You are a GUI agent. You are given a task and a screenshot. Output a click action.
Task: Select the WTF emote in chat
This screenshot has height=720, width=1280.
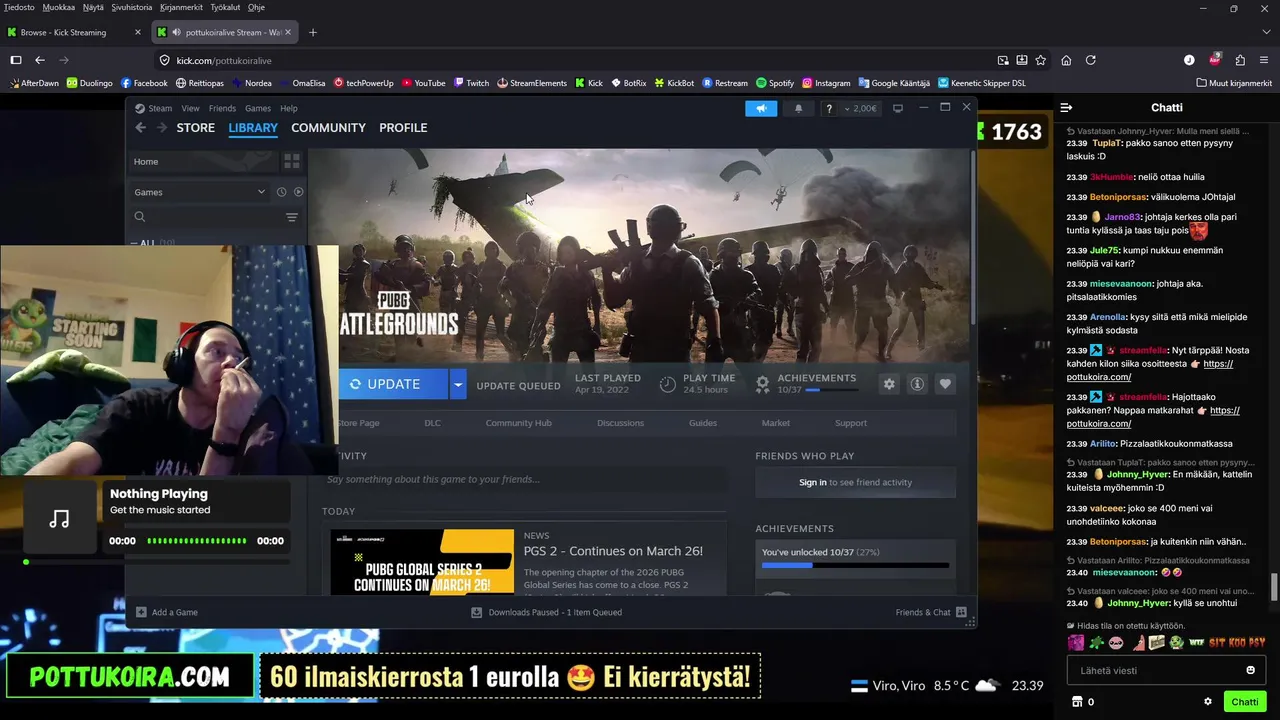pyautogui.click(x=1196, y=642)
